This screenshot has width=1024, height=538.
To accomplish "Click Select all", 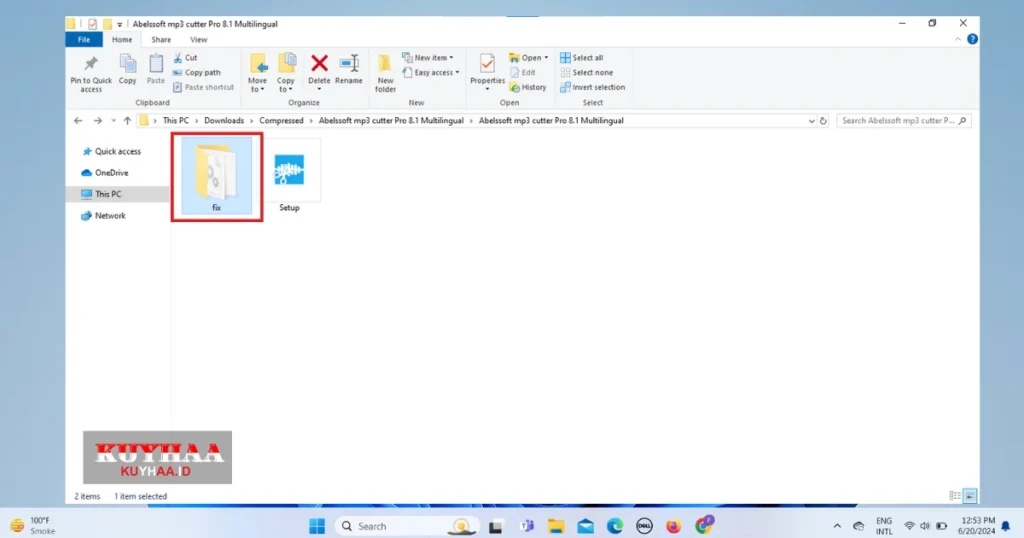I will [581, 57].
